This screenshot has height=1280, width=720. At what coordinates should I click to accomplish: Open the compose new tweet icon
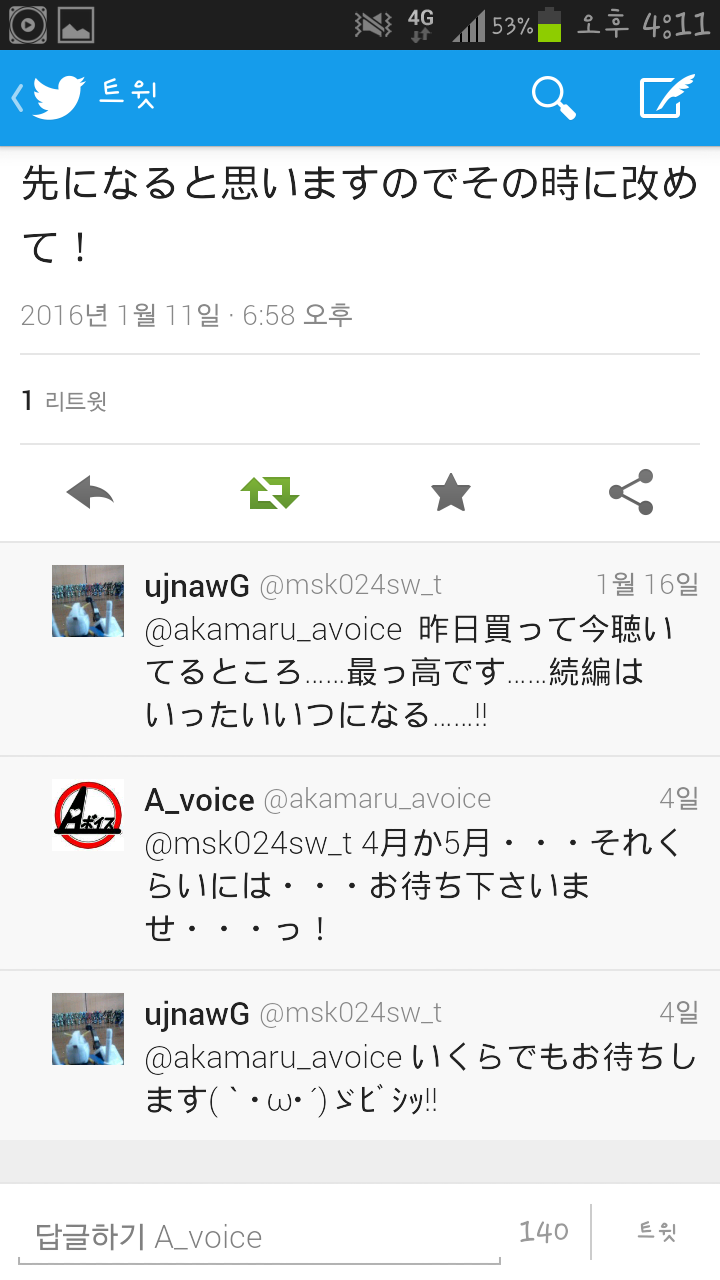click(667, 97)
